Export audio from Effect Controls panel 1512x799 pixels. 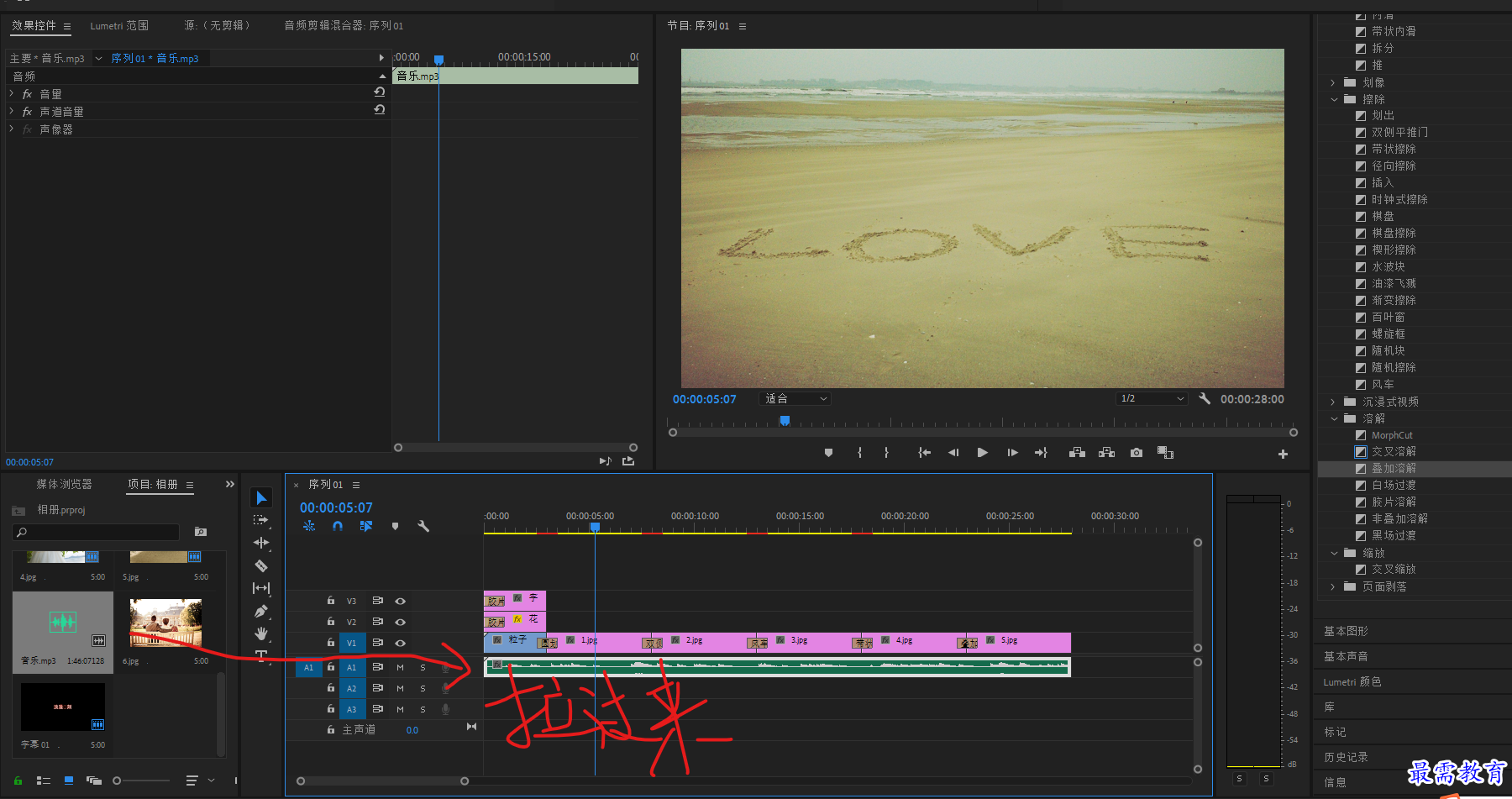628,460
